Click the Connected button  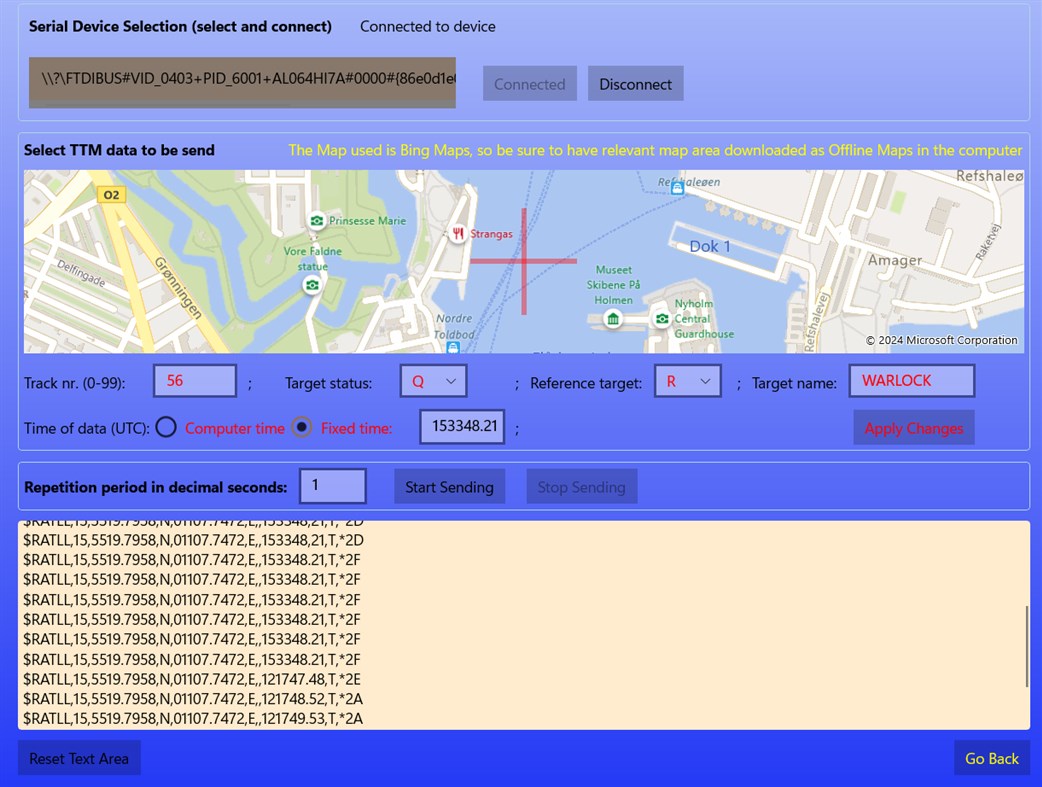(x=530, y=84)
